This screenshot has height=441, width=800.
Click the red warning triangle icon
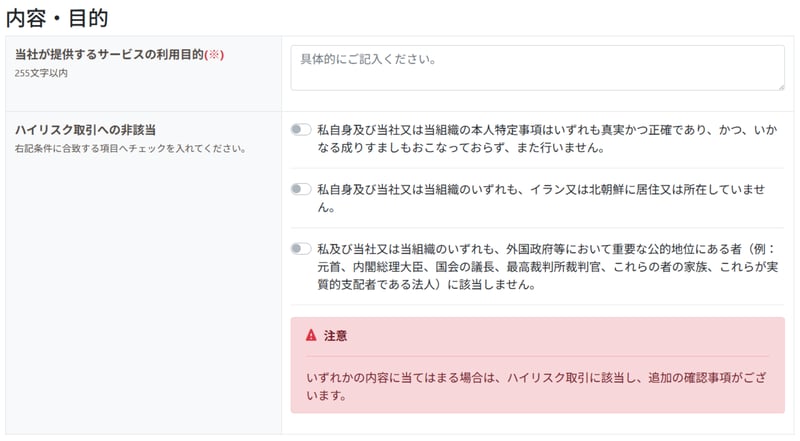pos(311,336)
